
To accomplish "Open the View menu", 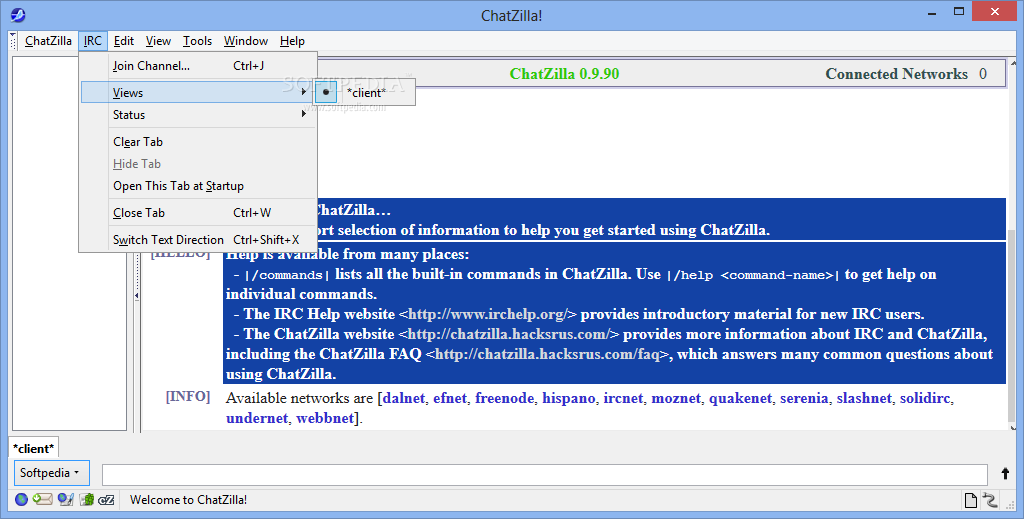I will coord(158,41).
